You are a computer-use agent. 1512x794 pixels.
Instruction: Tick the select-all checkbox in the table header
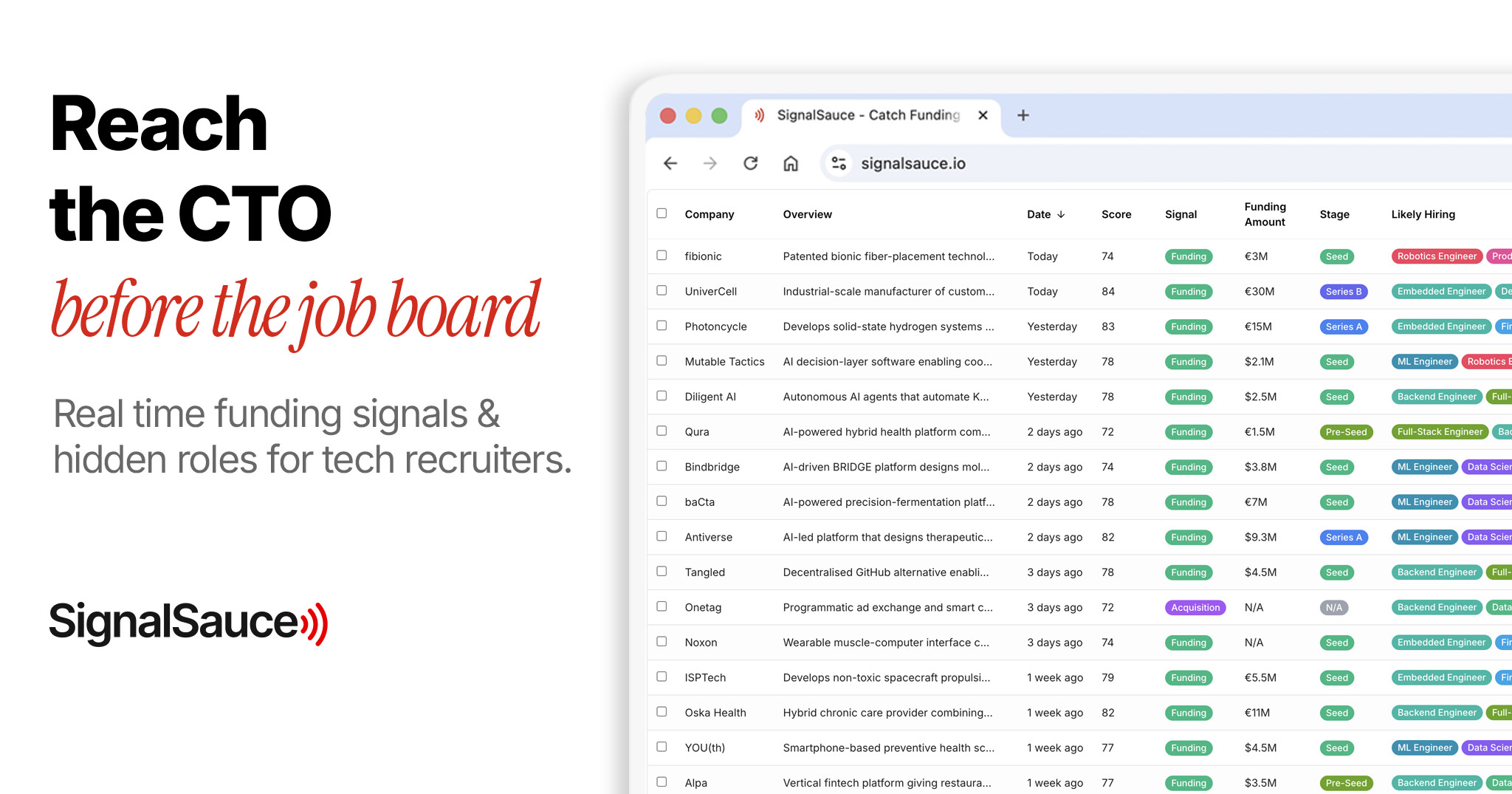[x=661, y=213]
